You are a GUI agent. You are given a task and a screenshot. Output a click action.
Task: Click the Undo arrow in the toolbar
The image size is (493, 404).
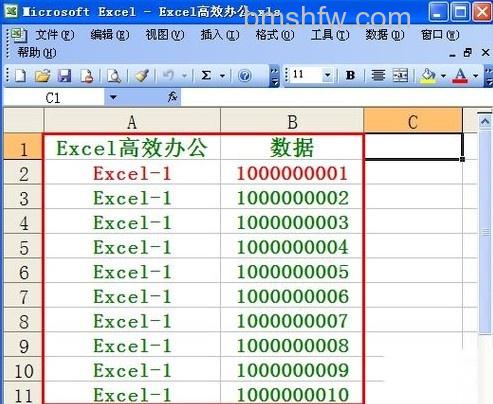click(x=168, y=76)
